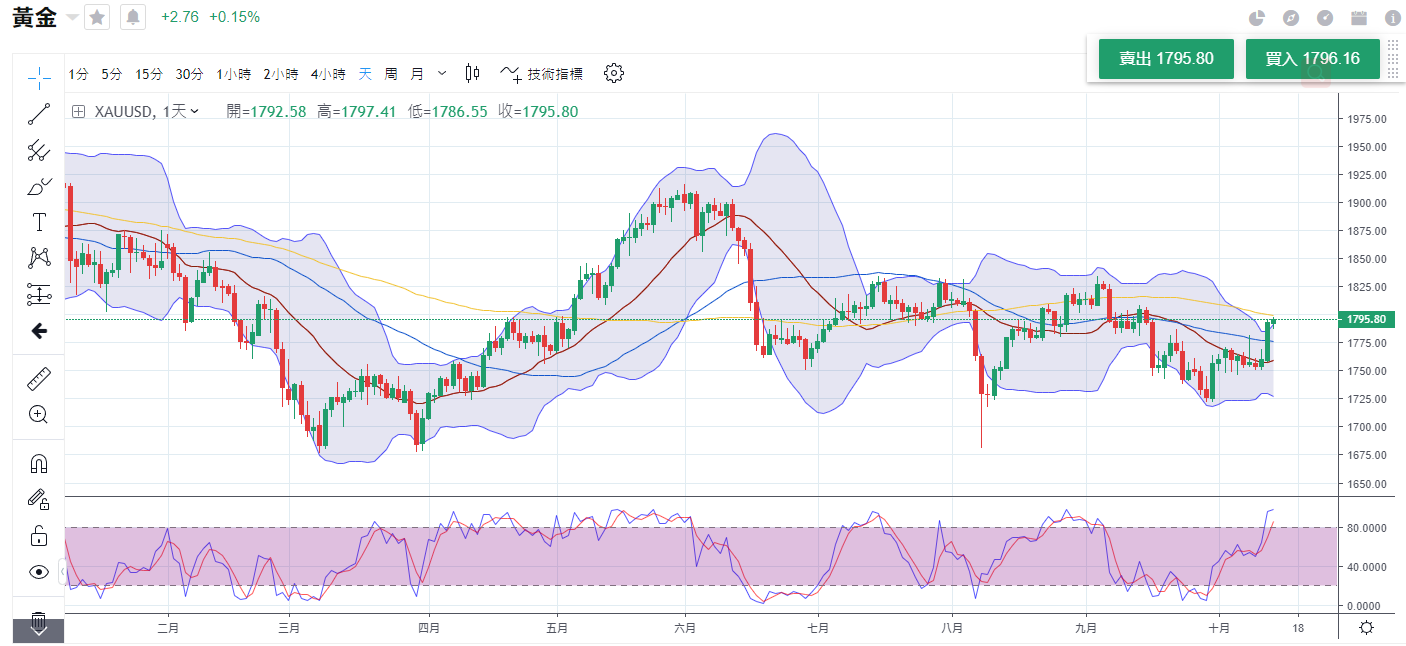Click the 買入 1796.16 buy button
The height and width of the screenshot is (646, 1406).
[x=1312, y=59]
